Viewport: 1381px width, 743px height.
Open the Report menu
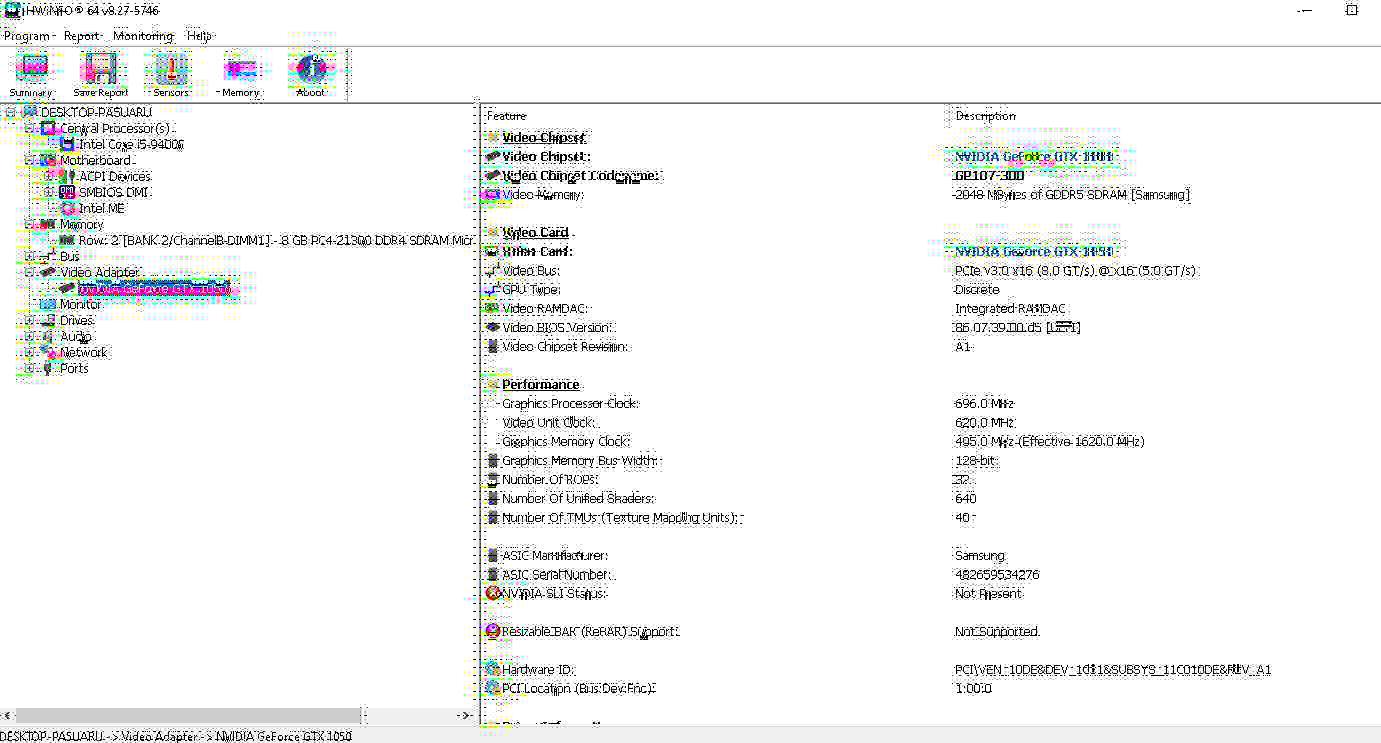pyautogui.click(x=81, y=35)
